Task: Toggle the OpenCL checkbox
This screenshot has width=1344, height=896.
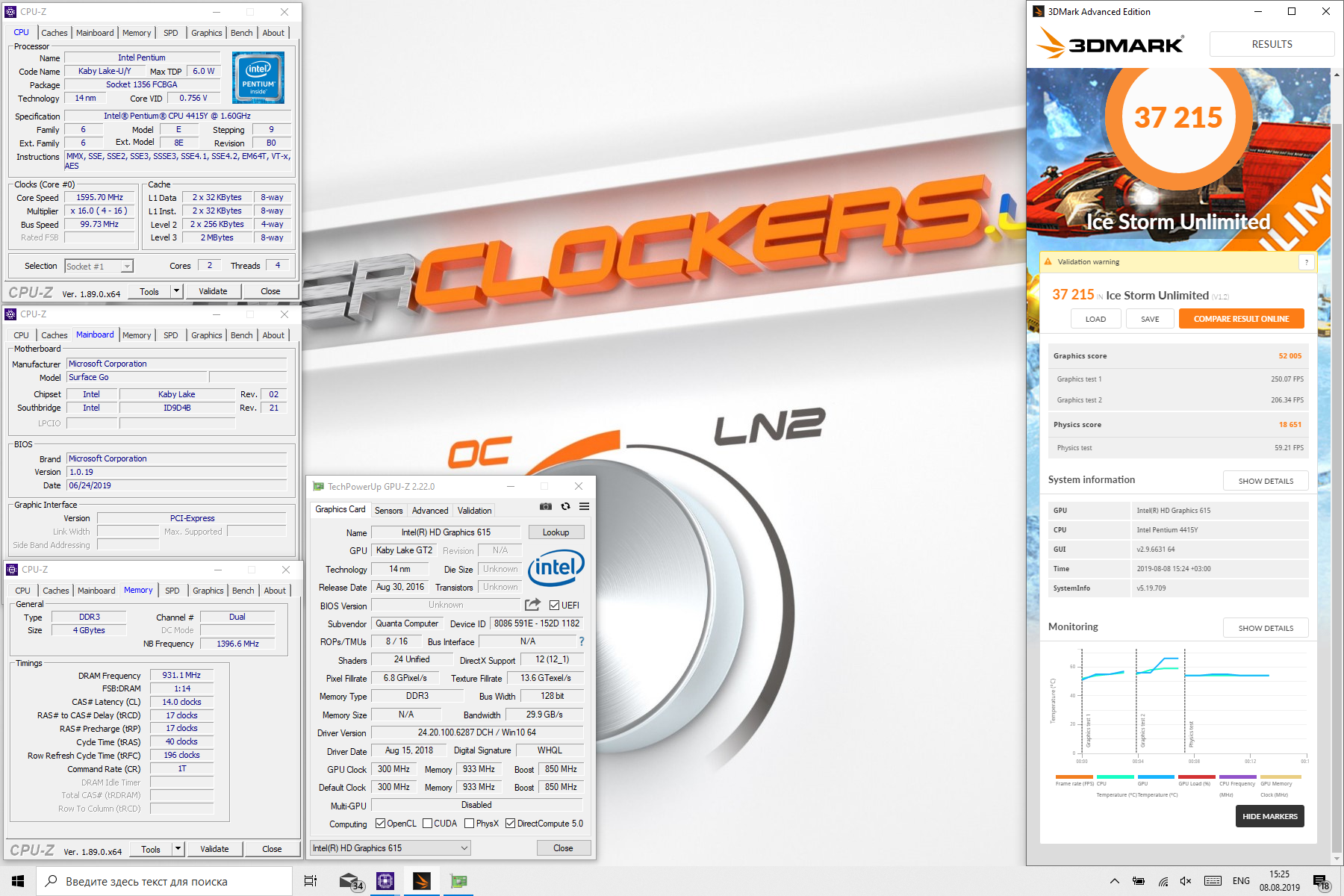Action: tap(380, 824)
